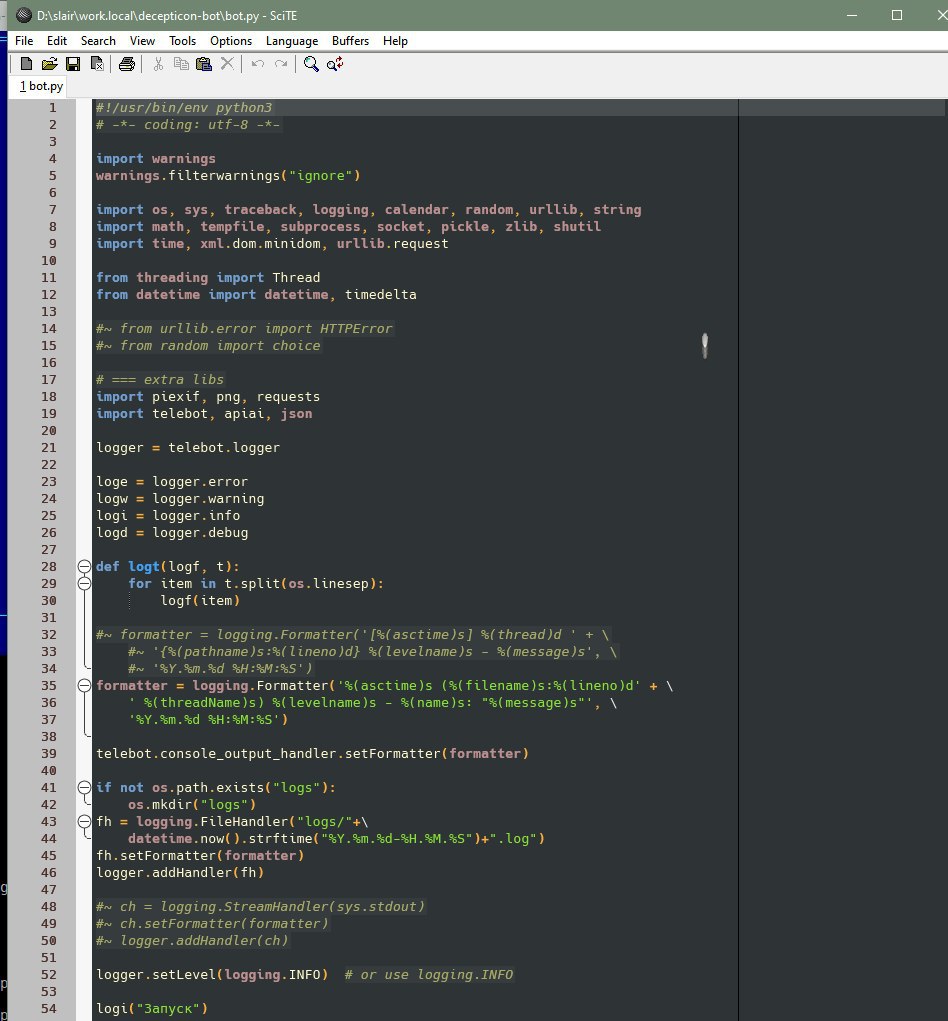Collapse the formatter fold on line 35
The image size is (948, 1021).
click(84, 686)
